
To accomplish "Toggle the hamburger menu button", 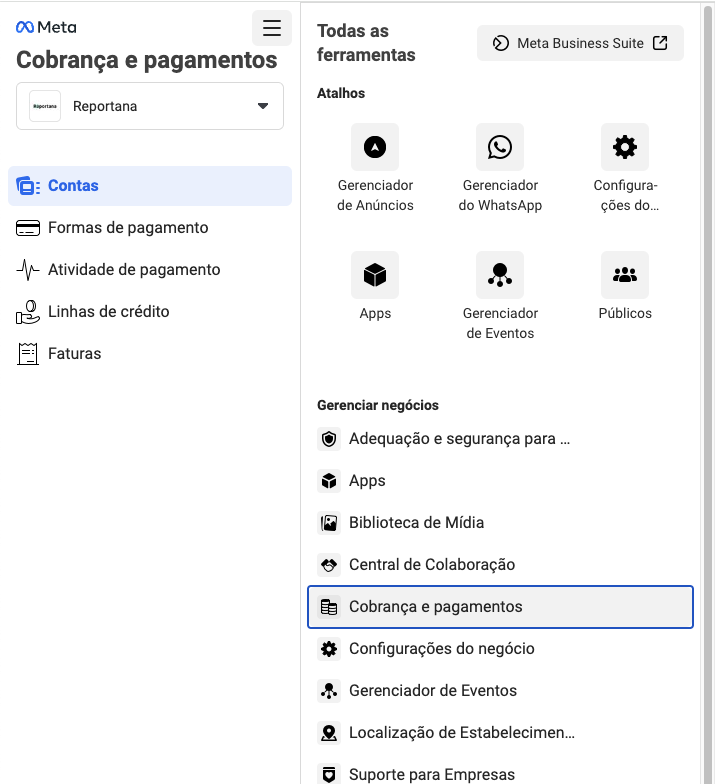I will click(x=272, y=28).
